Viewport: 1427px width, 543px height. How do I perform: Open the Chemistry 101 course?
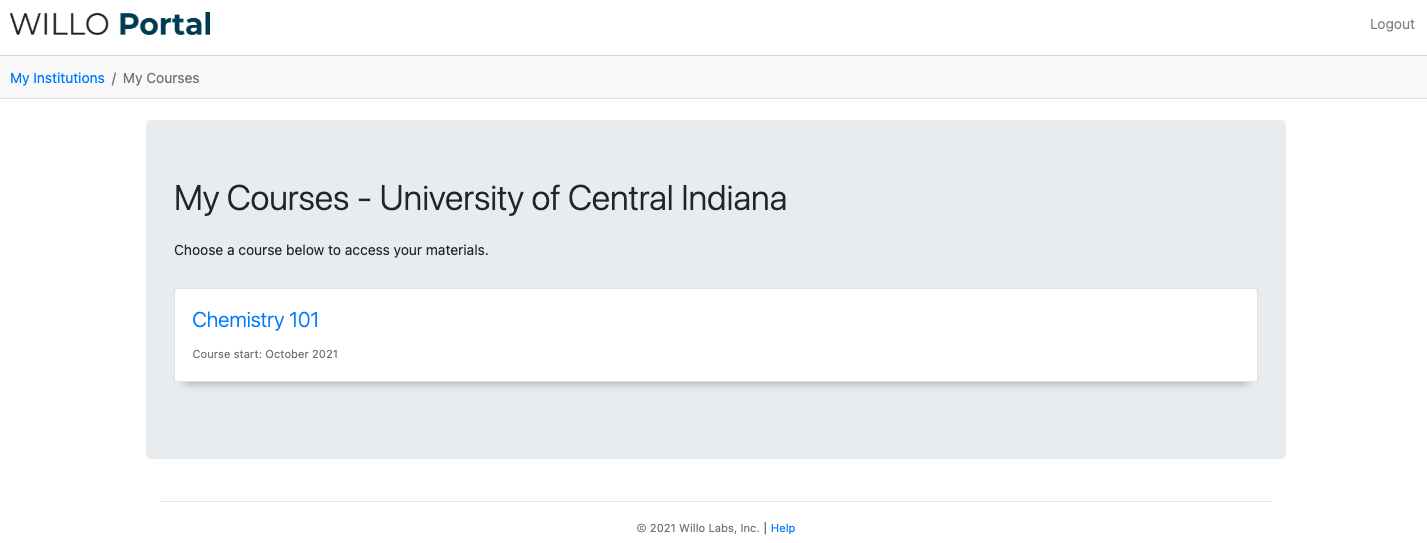pyautogui.click(x=255, y=320)
